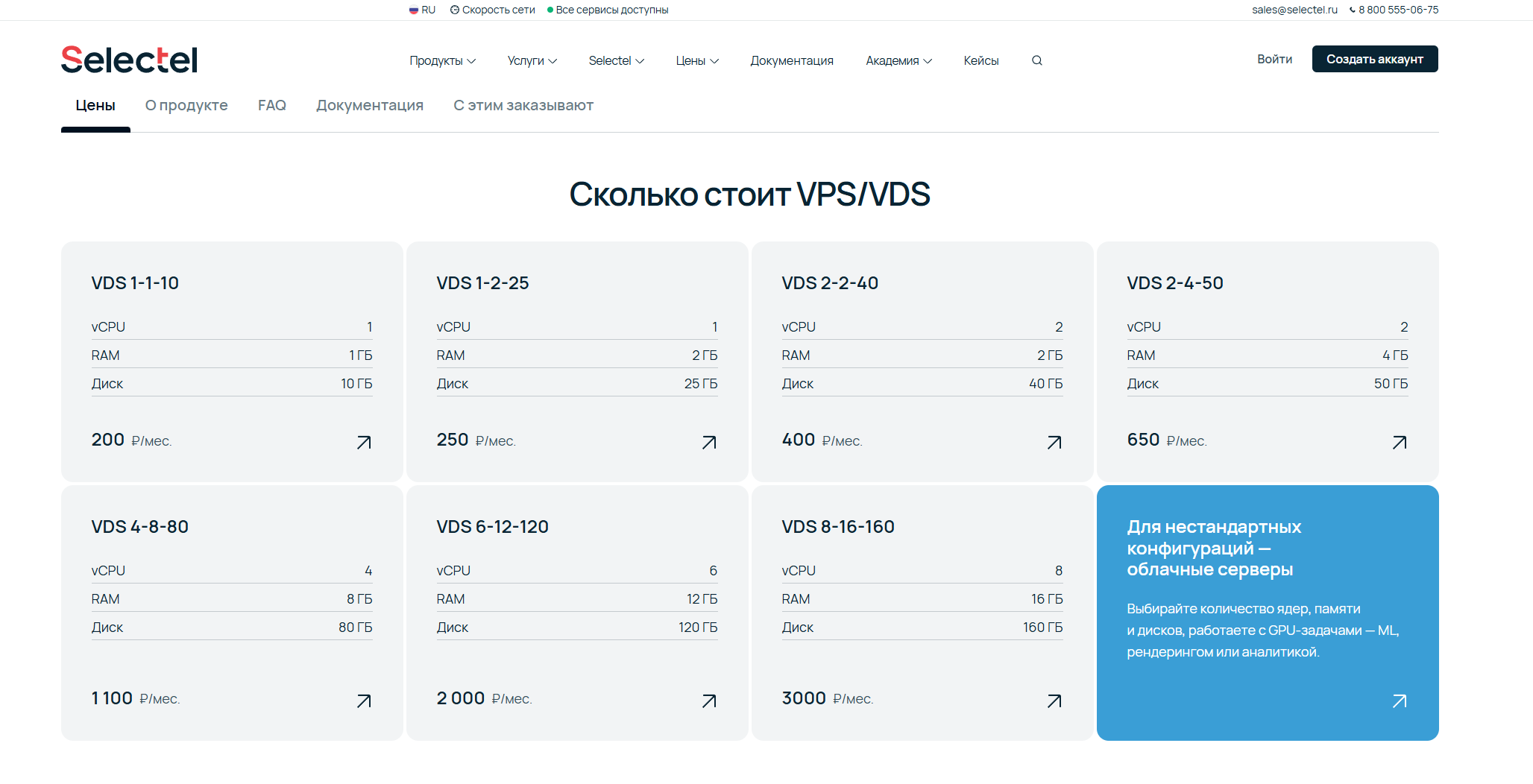Click the Войти link

point(1275,59)
